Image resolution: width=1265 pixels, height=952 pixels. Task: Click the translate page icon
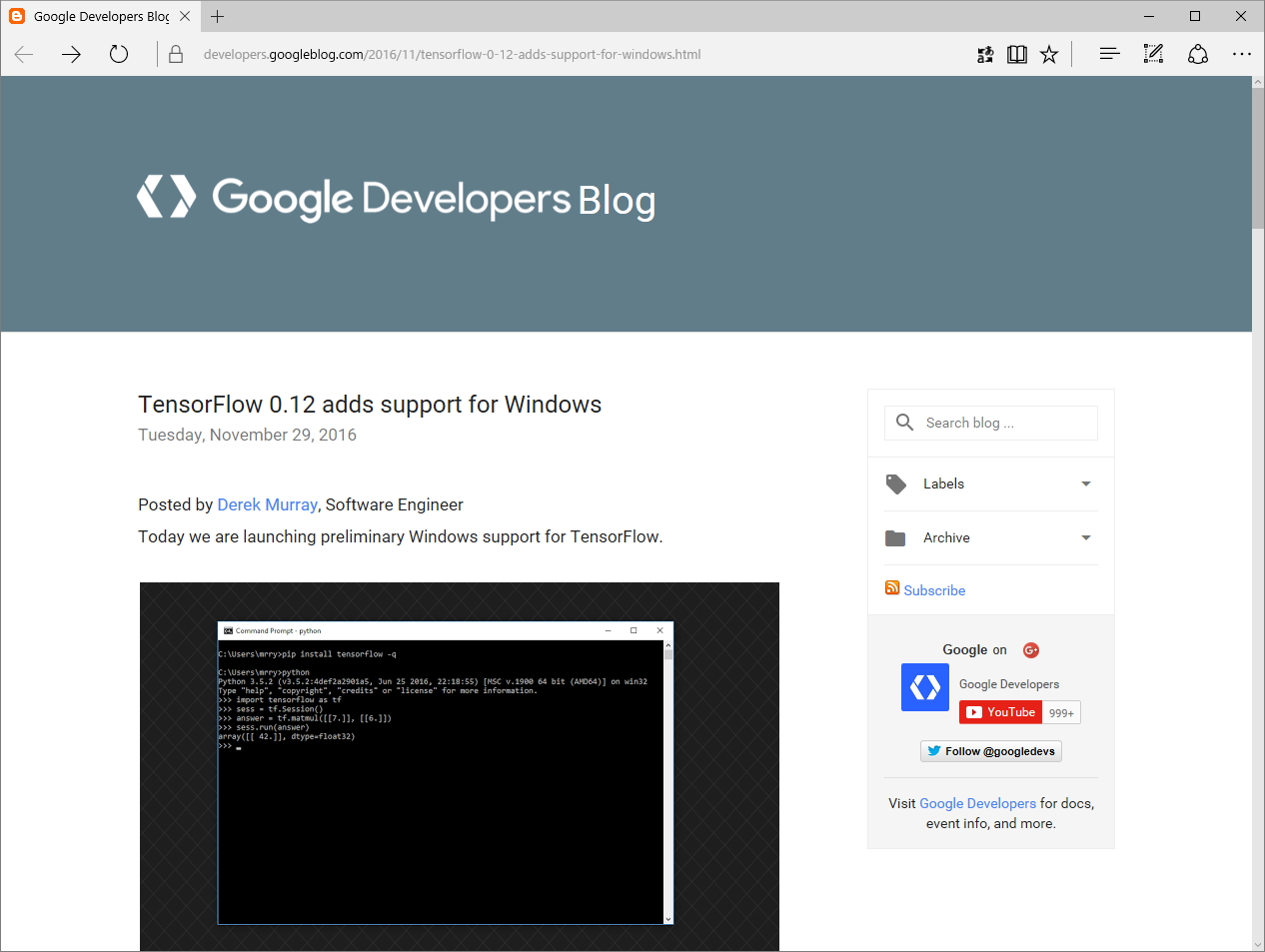[985, 54]
